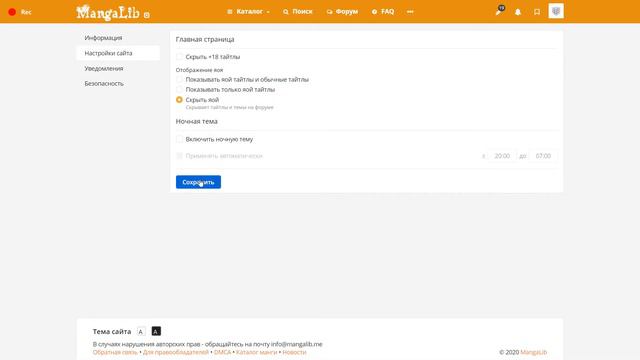Image resolution: width=640 pixels, height=360 pixels.
Task: Select 'Скрыть яой' radio option
Action: pyautogui.click(x=179, y=100)
